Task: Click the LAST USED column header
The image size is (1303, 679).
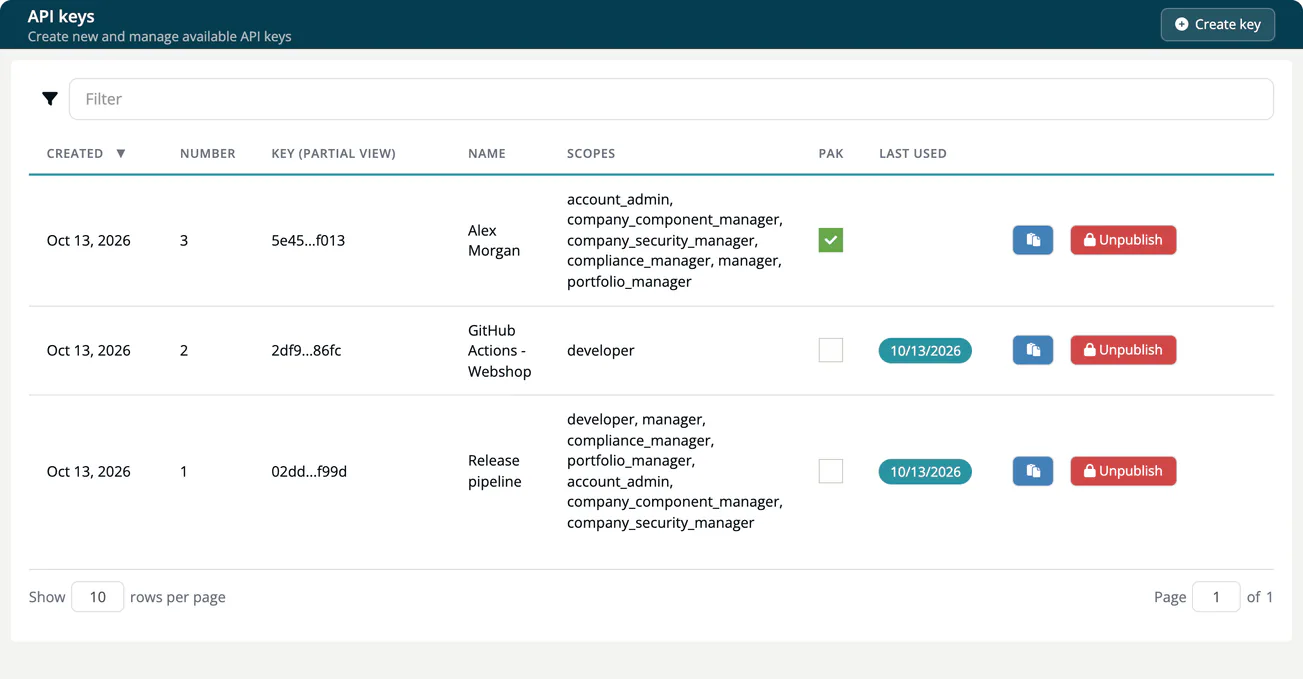Action: (x=913, y=153)
